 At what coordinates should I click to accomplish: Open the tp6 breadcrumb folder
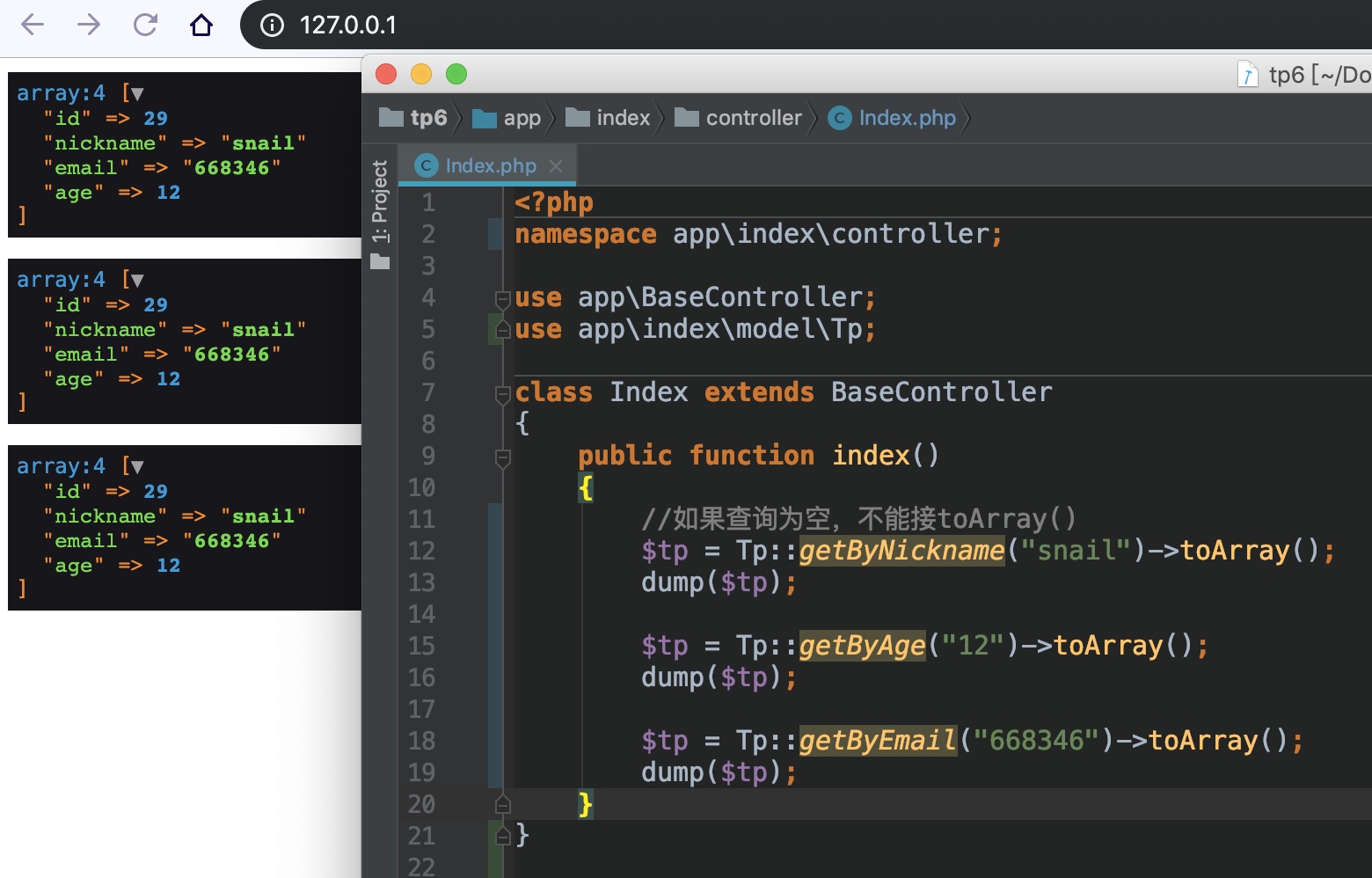point(413,118)
